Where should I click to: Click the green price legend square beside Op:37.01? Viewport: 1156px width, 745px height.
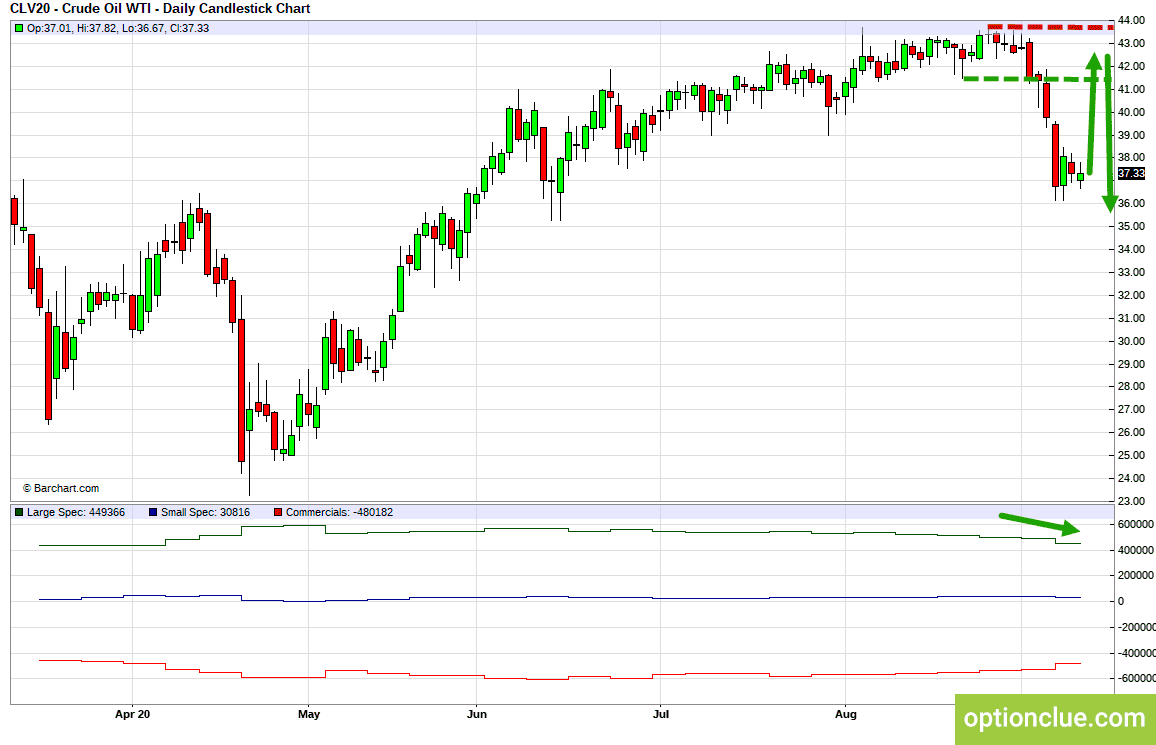19,29
